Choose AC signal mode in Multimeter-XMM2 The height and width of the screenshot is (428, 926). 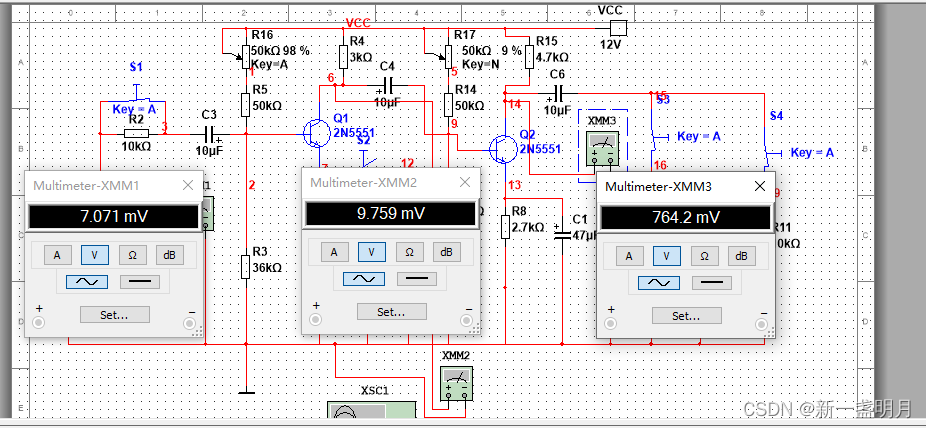click(x=364, y=279)
